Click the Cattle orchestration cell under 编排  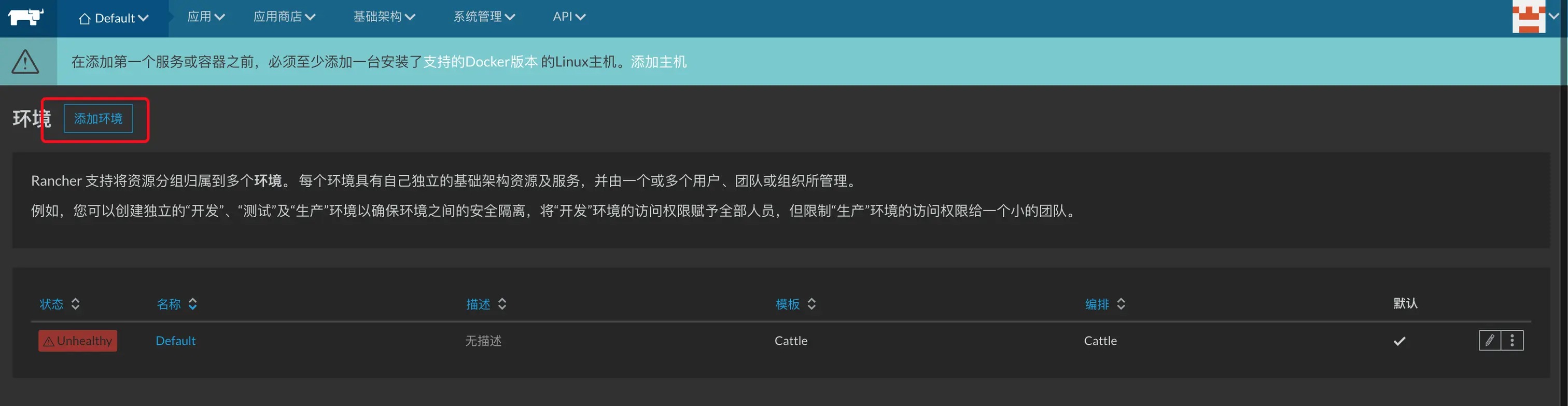[1100, 341]
